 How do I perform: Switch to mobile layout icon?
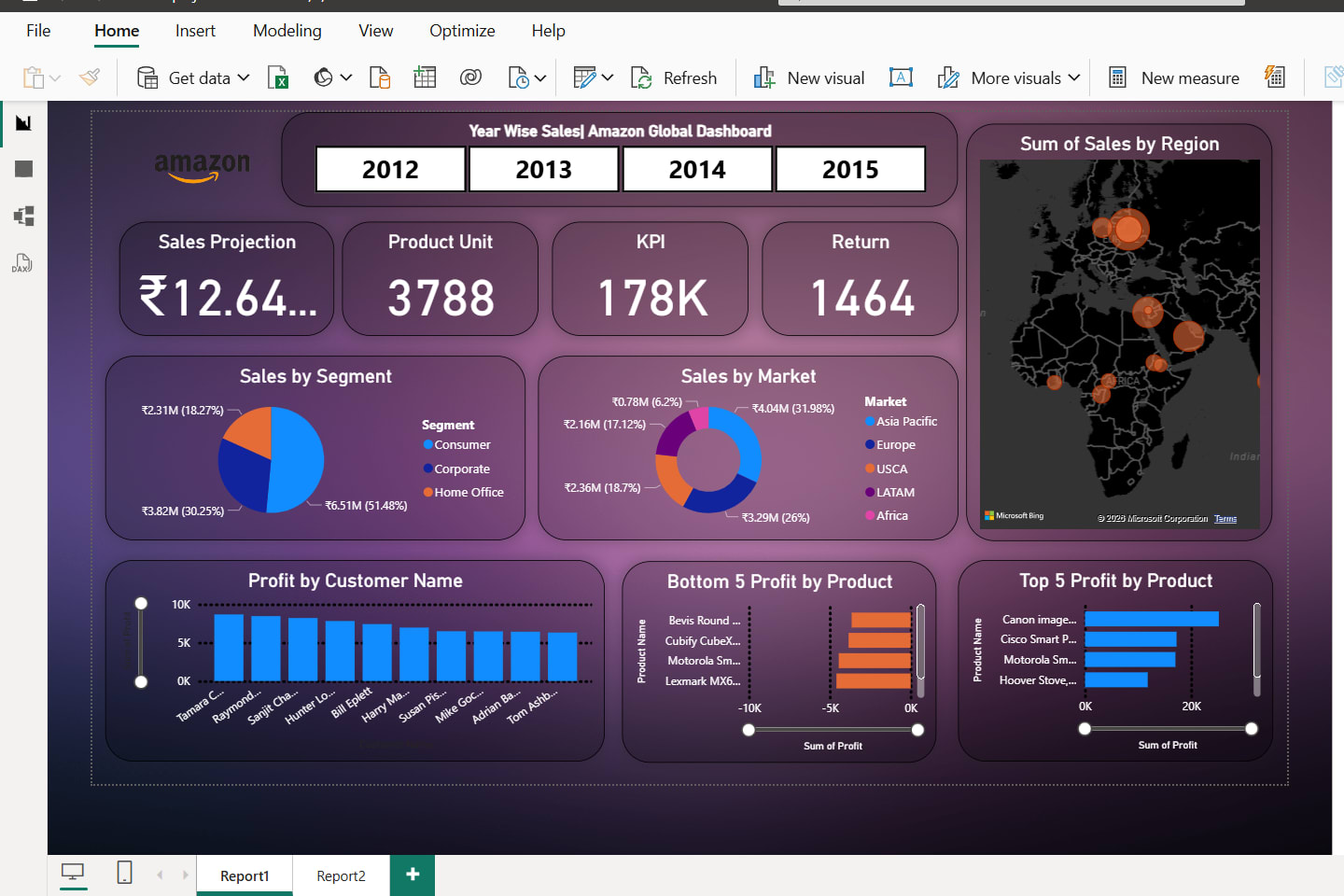[124, 873]
